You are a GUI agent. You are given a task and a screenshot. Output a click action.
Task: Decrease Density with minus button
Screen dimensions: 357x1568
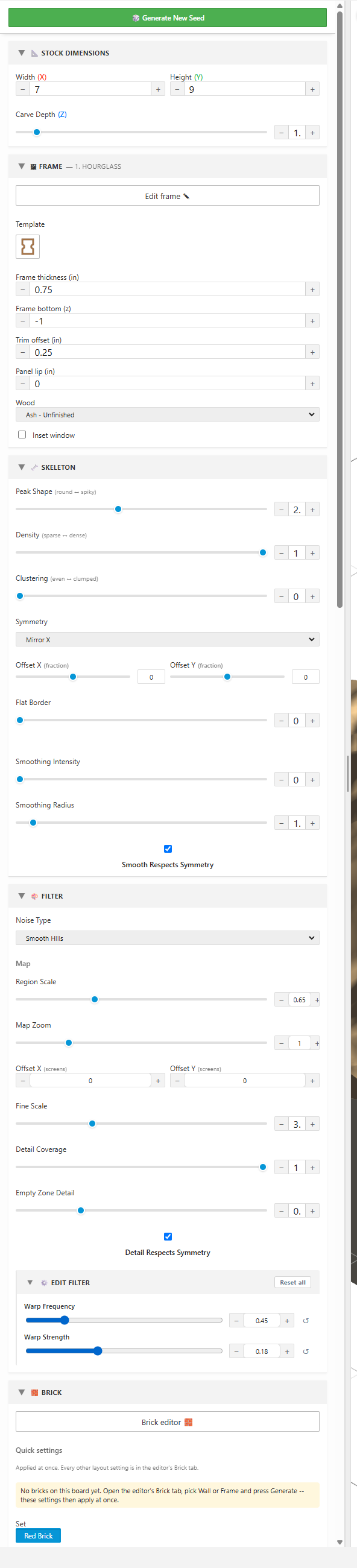[282, 553]
